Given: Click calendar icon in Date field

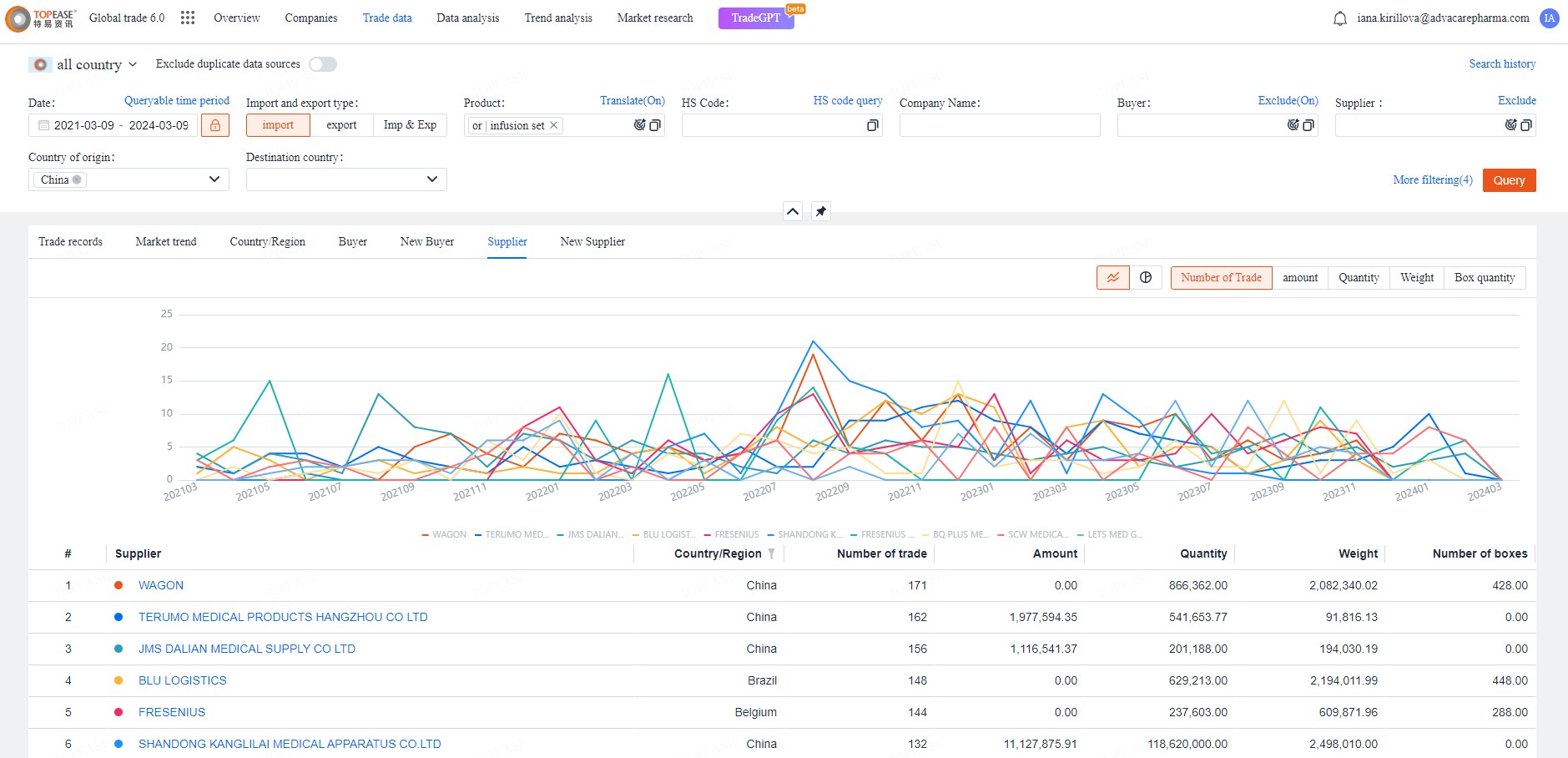Looking at the screenshot, I should coord(43,125).
